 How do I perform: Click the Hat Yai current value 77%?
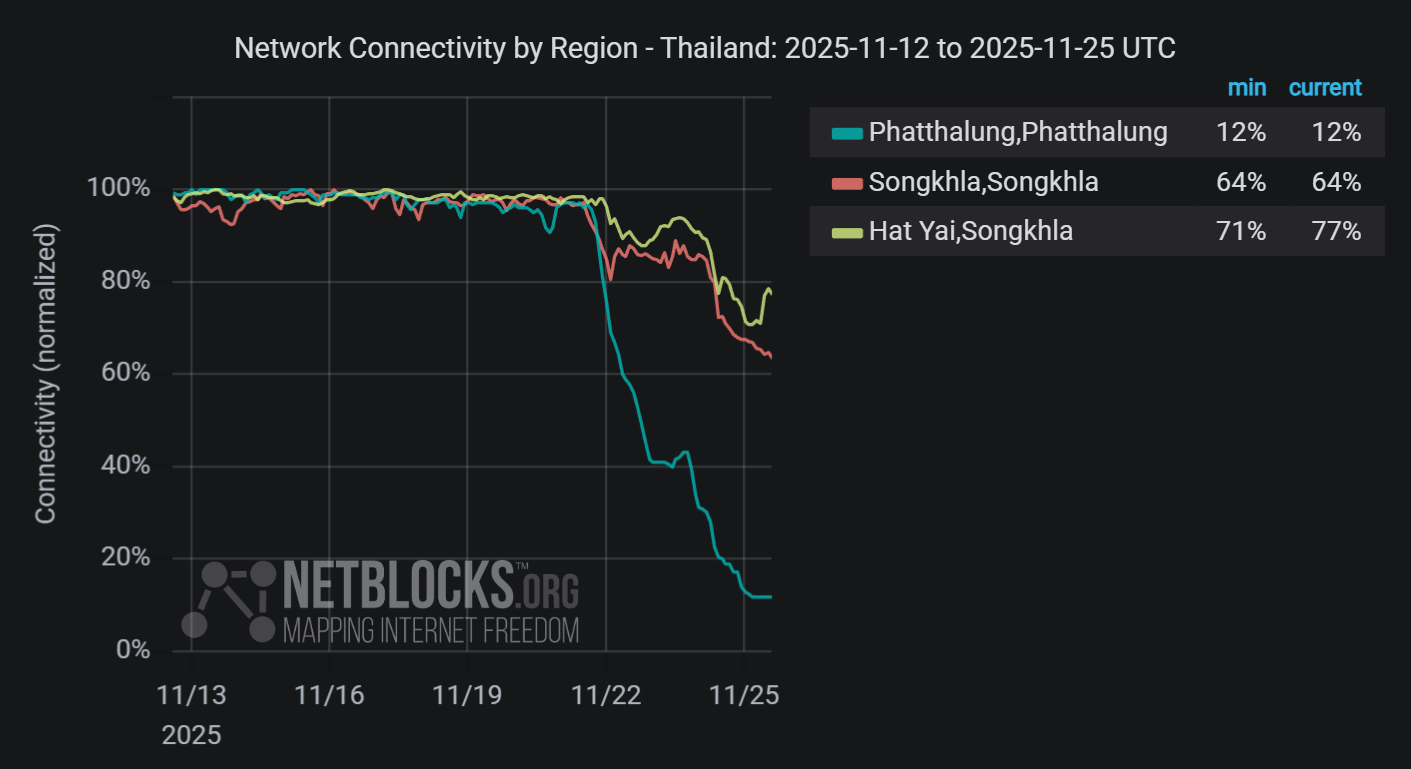1338,231
